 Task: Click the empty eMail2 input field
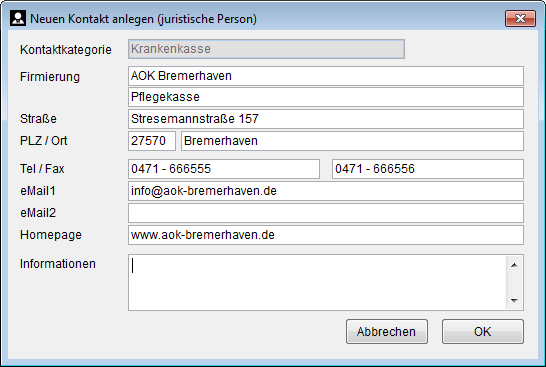[x=326, y=213]
